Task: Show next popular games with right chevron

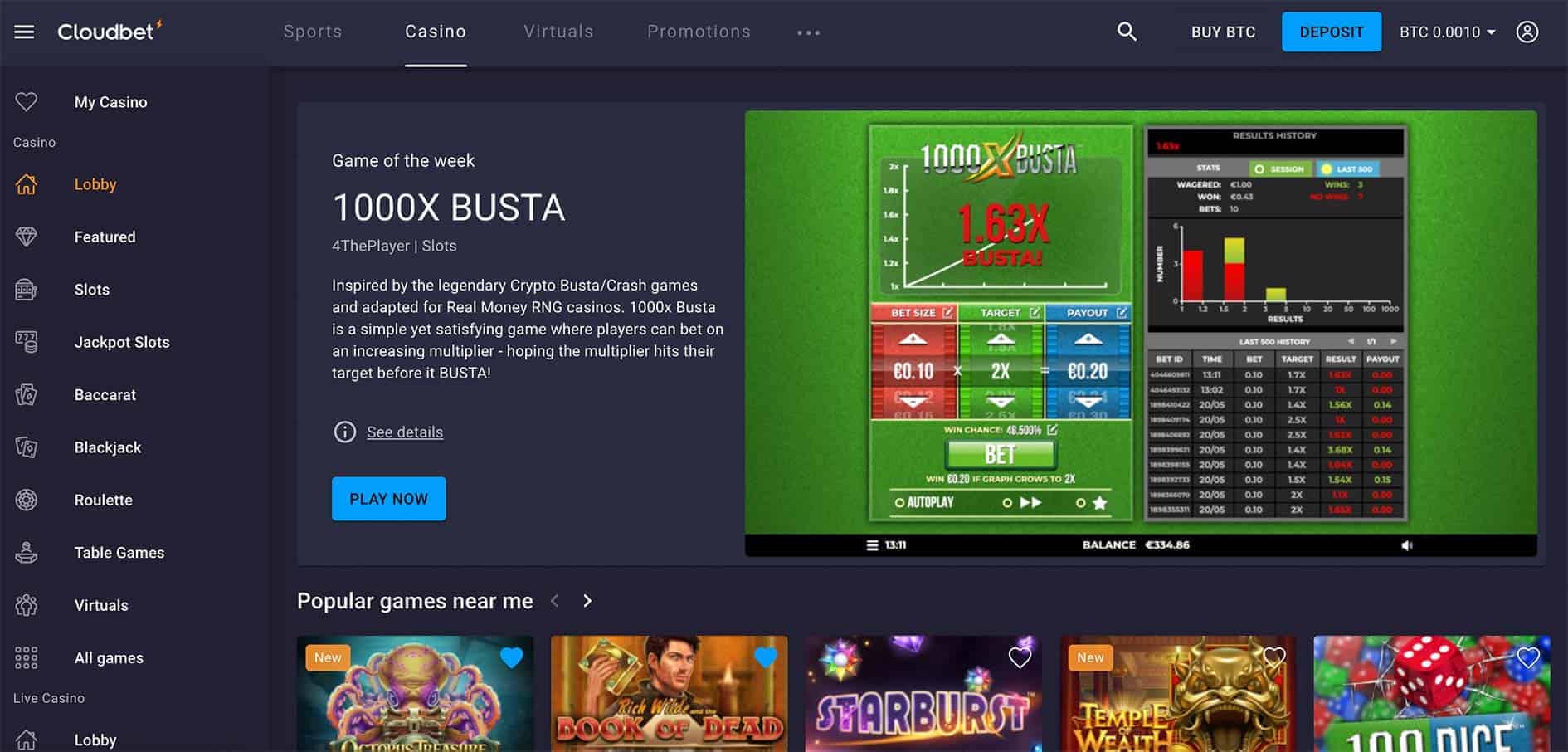Action: [587, 601]
